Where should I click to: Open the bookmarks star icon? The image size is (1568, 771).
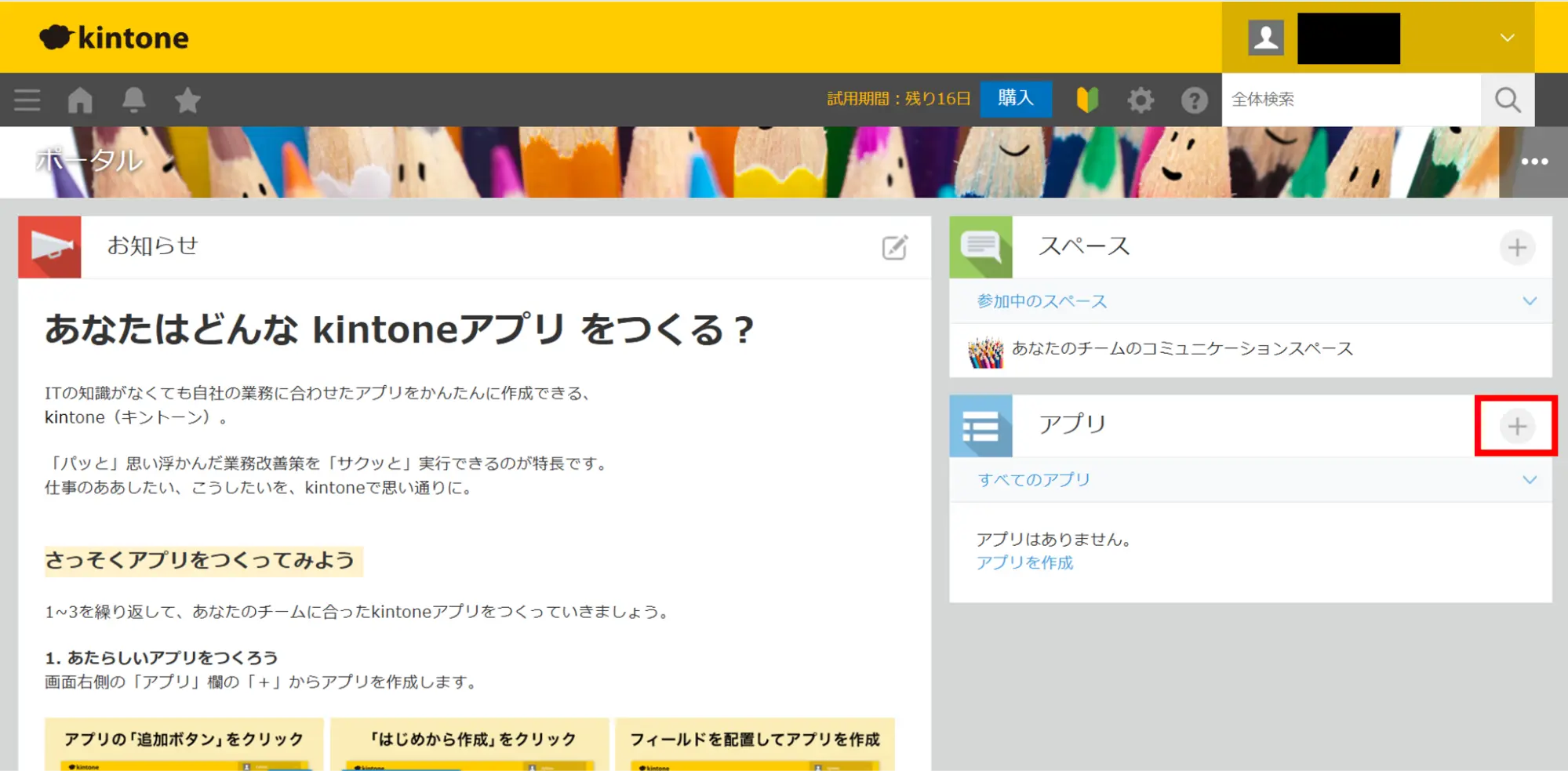click(x=187, y=100)
